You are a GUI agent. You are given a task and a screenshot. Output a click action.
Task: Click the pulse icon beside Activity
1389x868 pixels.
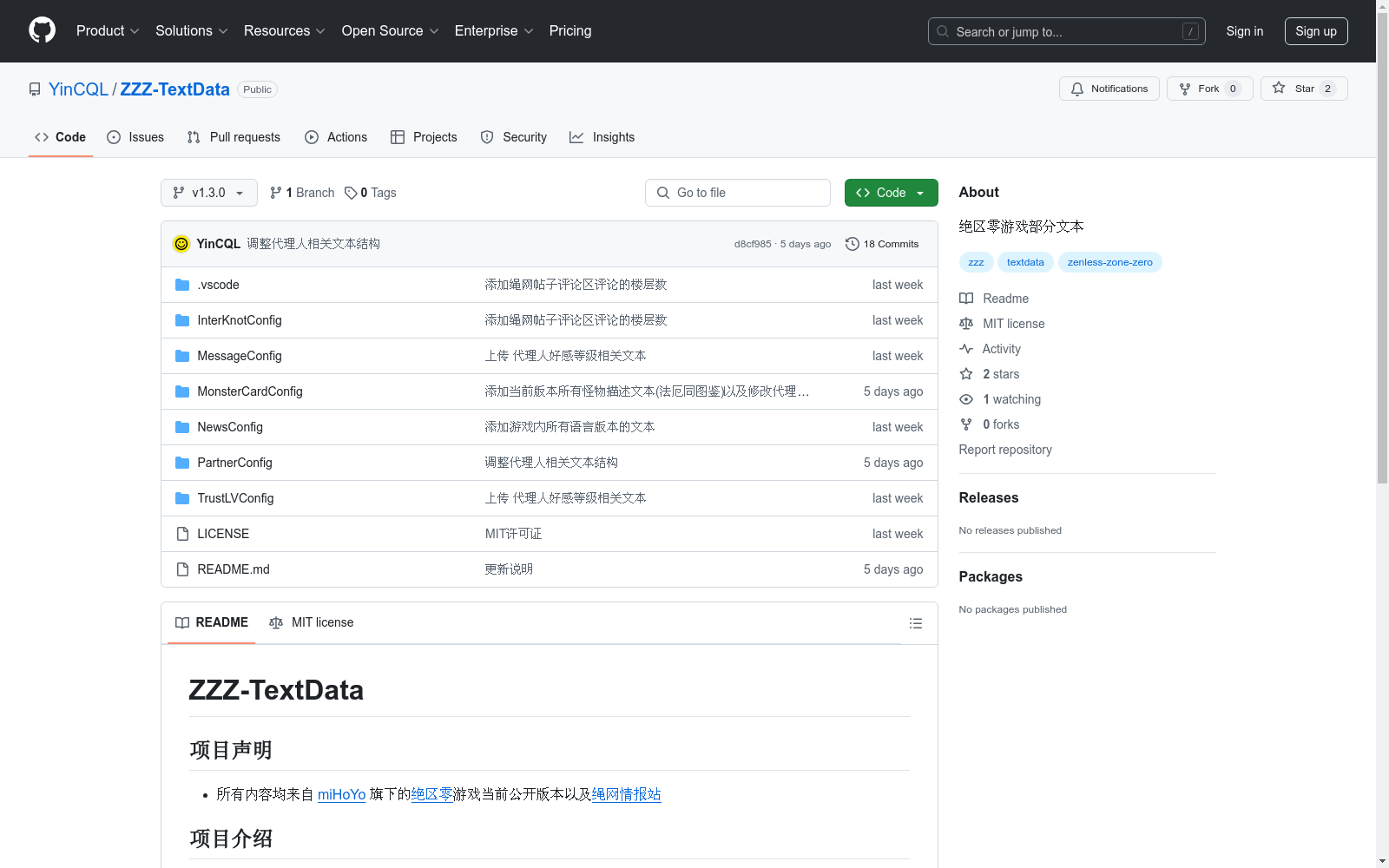point(966,349)
